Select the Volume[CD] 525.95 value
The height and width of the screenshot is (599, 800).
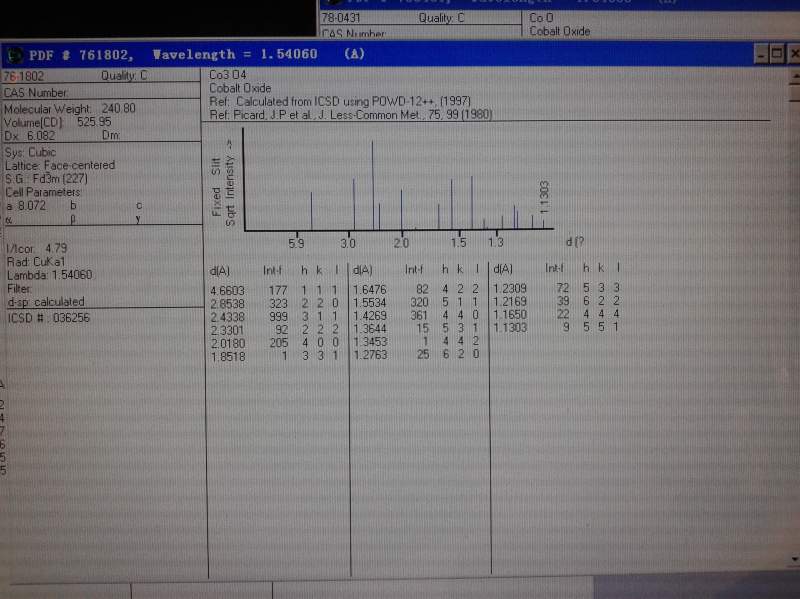[x=58, y=122]
